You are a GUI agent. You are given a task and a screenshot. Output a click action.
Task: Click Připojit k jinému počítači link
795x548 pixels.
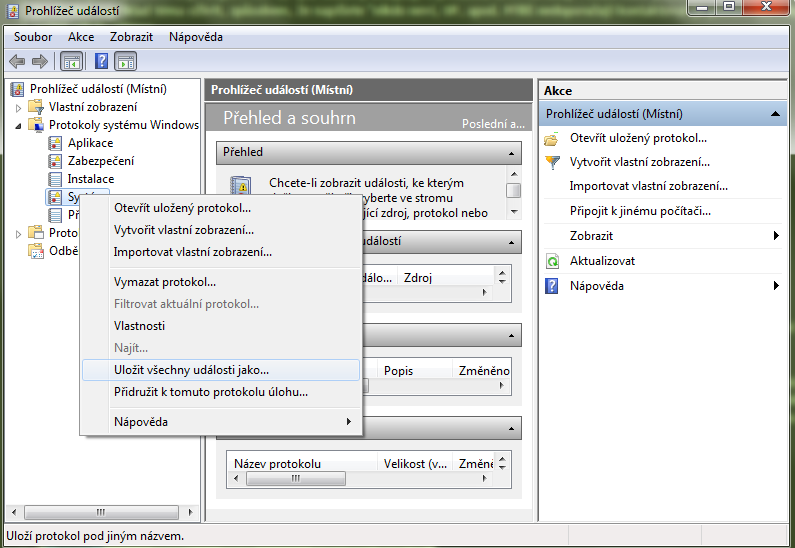640,211
